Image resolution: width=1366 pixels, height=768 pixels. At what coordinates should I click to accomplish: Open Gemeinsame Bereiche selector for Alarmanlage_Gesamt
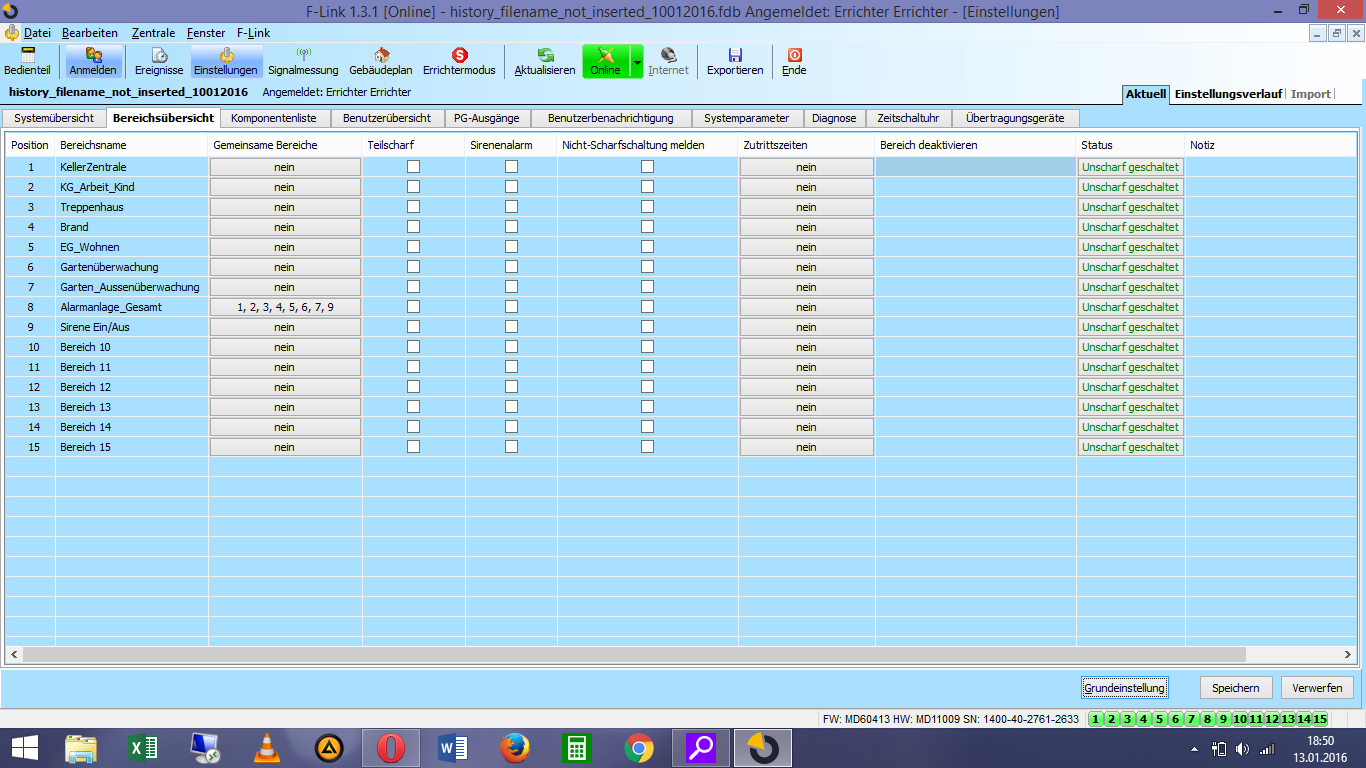[285, 307]
